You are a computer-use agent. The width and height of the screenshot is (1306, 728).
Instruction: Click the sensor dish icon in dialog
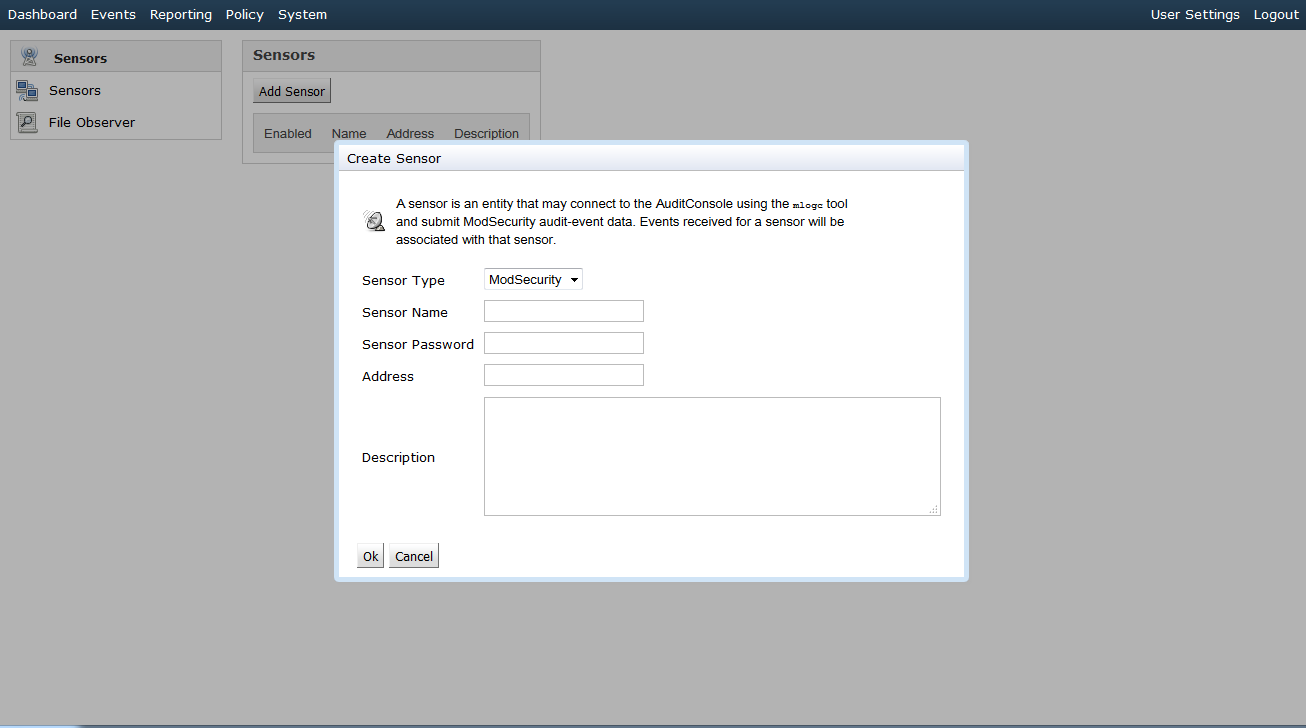[374, 221]
